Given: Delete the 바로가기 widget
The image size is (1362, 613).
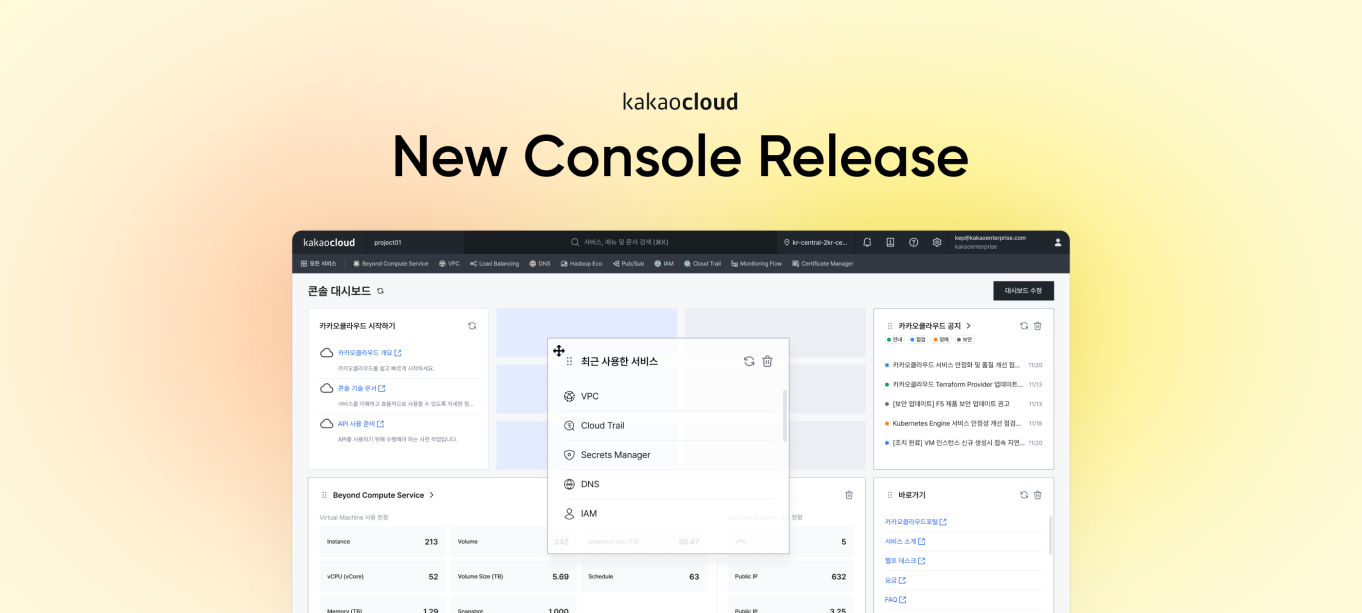Looking at the screenshot, I should tap(1037, 495).
